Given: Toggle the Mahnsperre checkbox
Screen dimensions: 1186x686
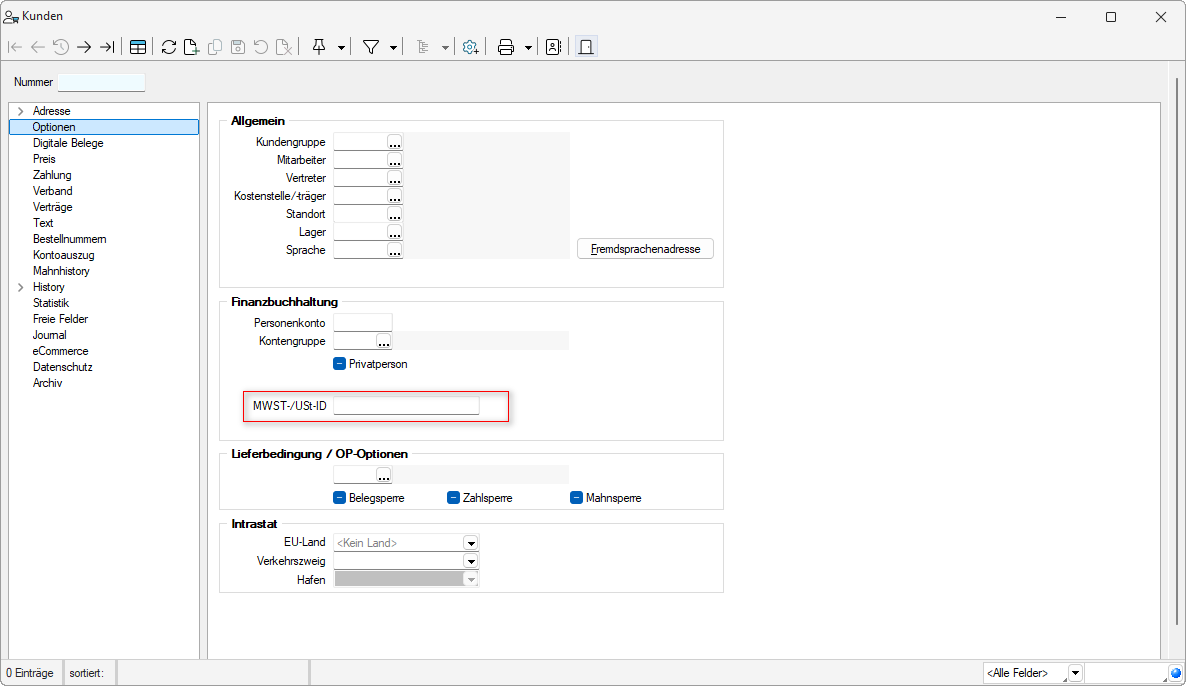Looking at the screenshot, I should [x=576, y=497].
